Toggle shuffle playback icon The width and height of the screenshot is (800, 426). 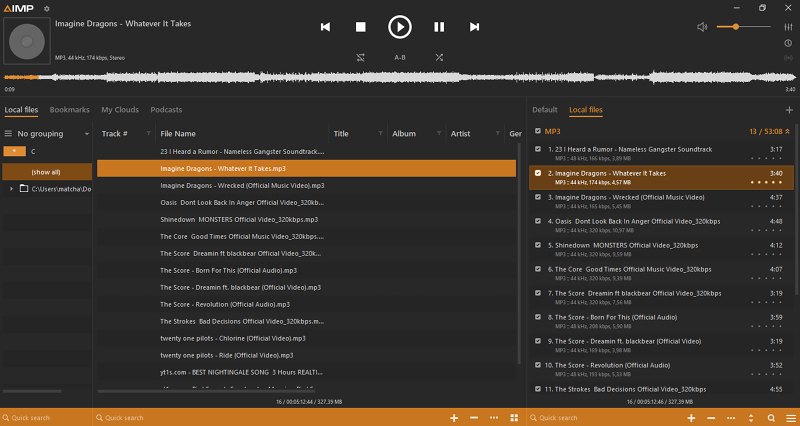point(439,58)
